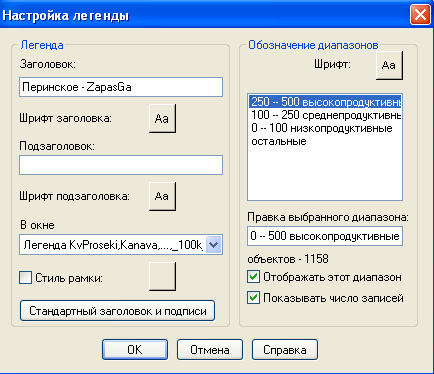The height and width of the screenshot is (374, 434).
Task: Click the Отмена button
Action: click(x=210, y=349)
